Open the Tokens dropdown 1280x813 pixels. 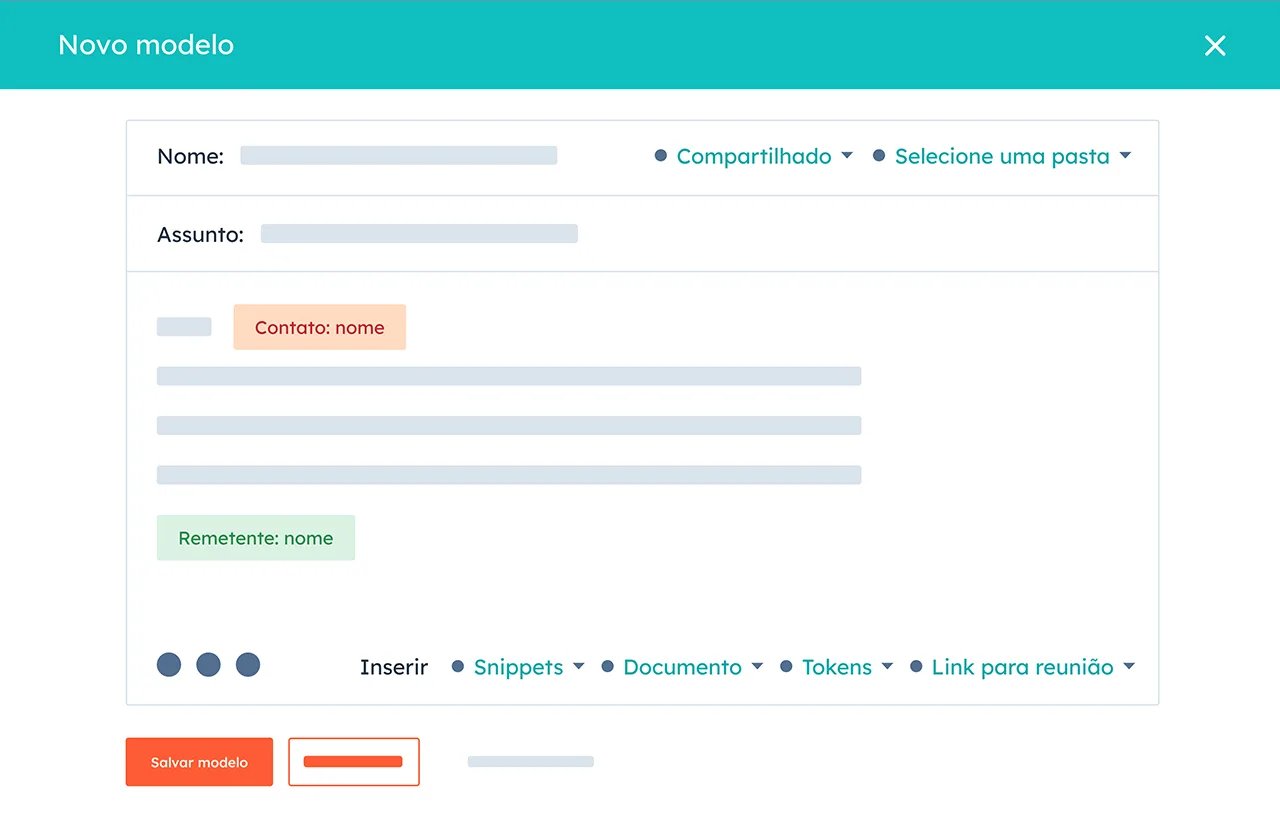(847, 666)
